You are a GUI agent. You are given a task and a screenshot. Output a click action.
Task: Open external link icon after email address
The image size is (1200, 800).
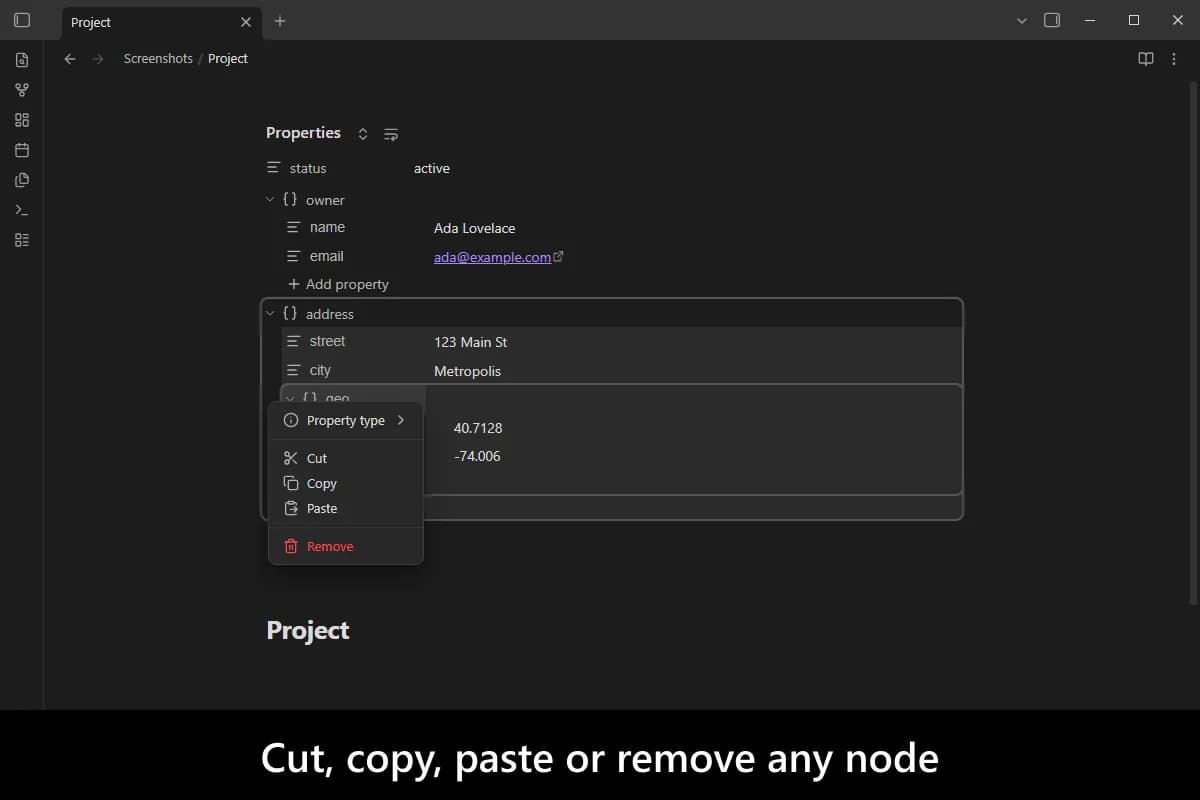pos(558,257)
